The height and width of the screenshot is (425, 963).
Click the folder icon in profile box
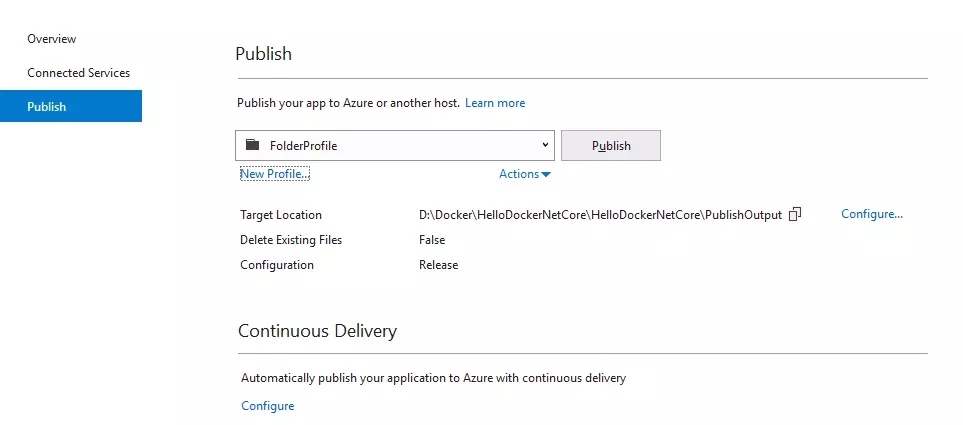[x=252, y=145]
